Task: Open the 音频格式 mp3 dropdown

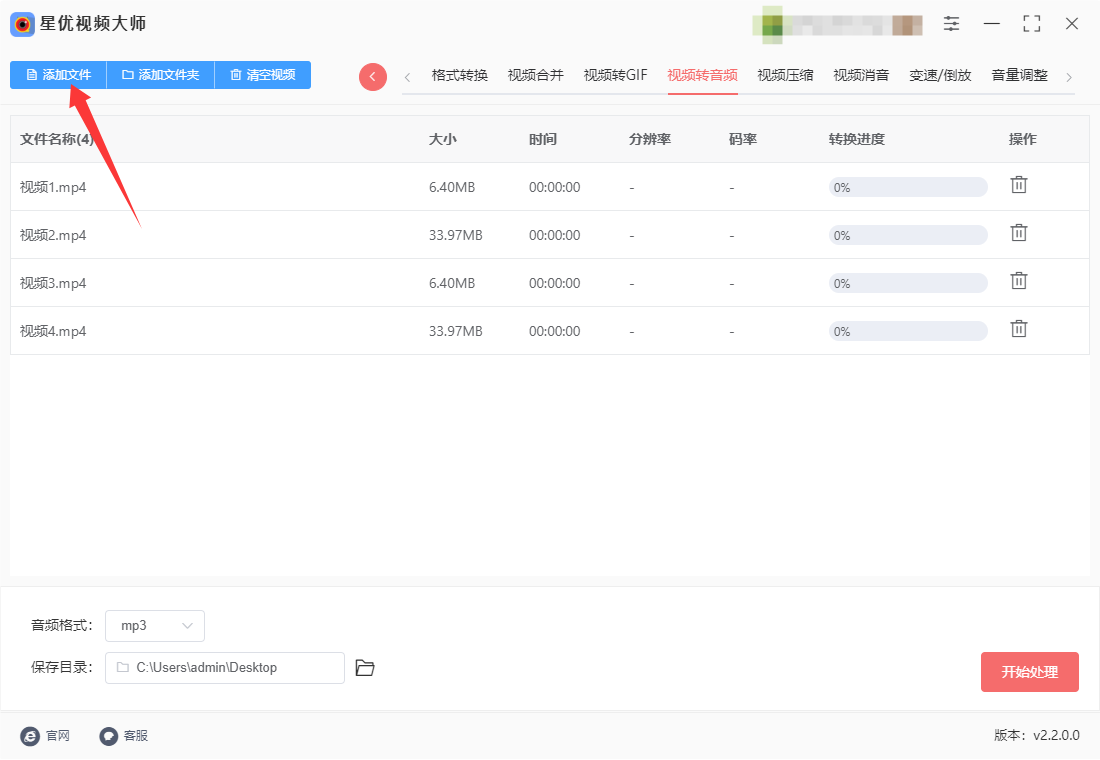Action: pos(155,626)
